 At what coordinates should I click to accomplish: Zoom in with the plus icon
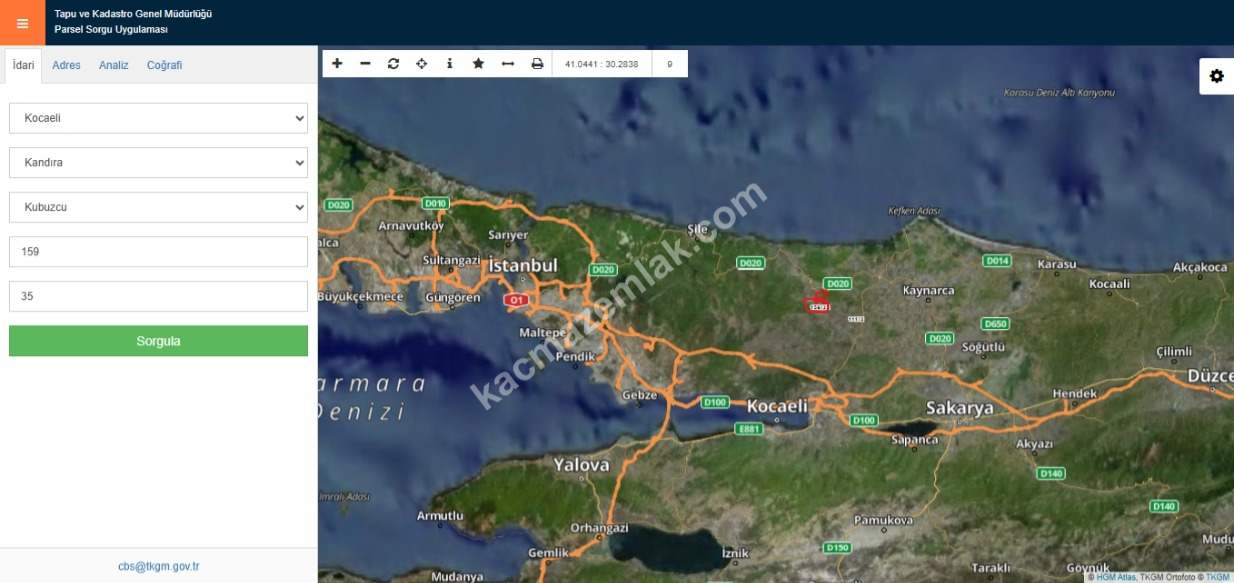click(337, 64)
